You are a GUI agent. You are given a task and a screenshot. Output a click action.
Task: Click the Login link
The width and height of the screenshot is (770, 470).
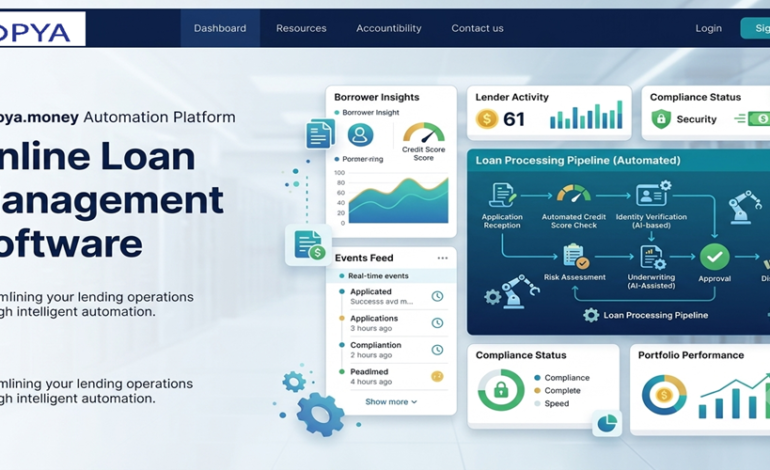point(708,28)
